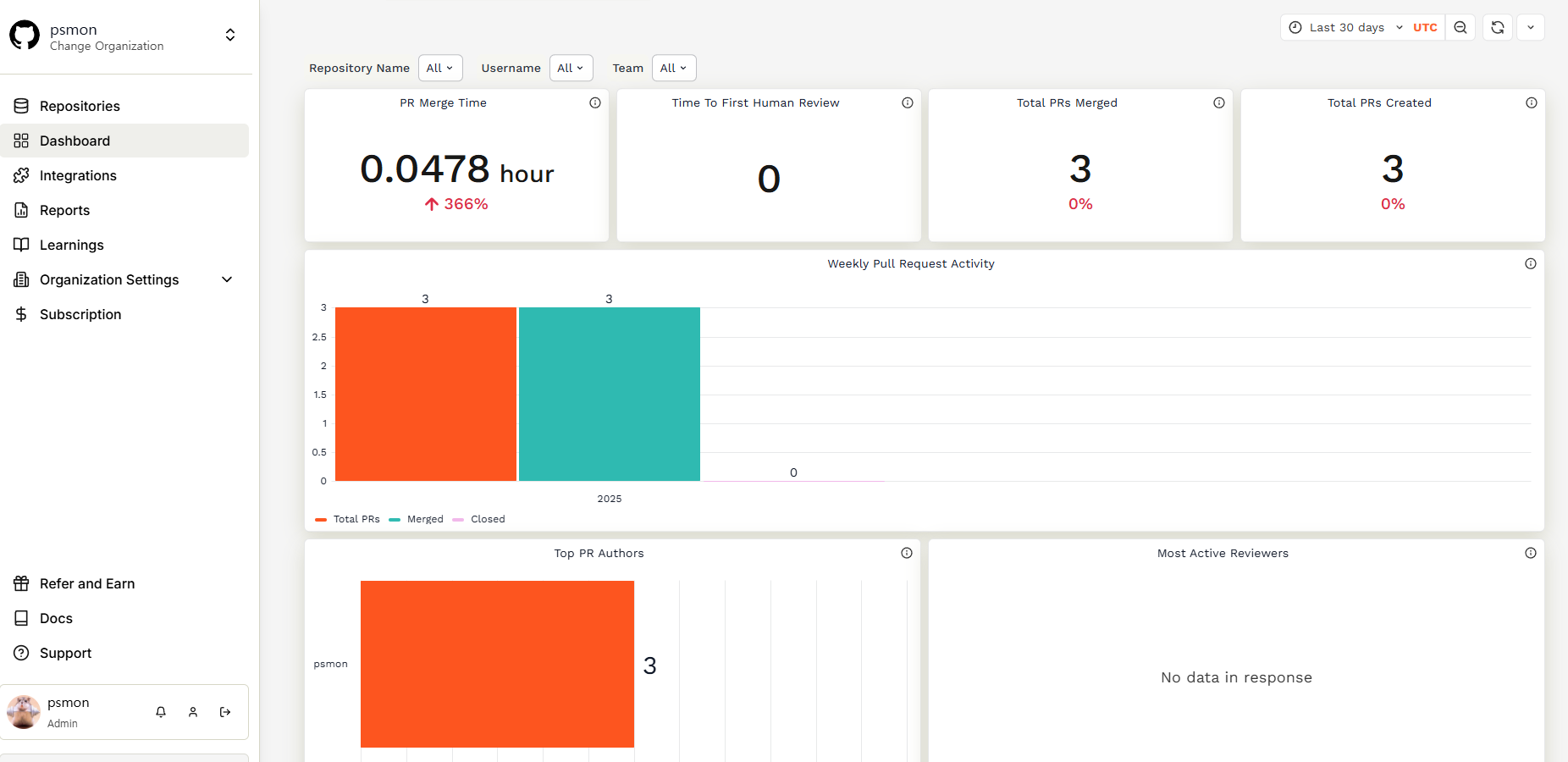
Task: Go to Repositories page
Action: click(80, 106)
